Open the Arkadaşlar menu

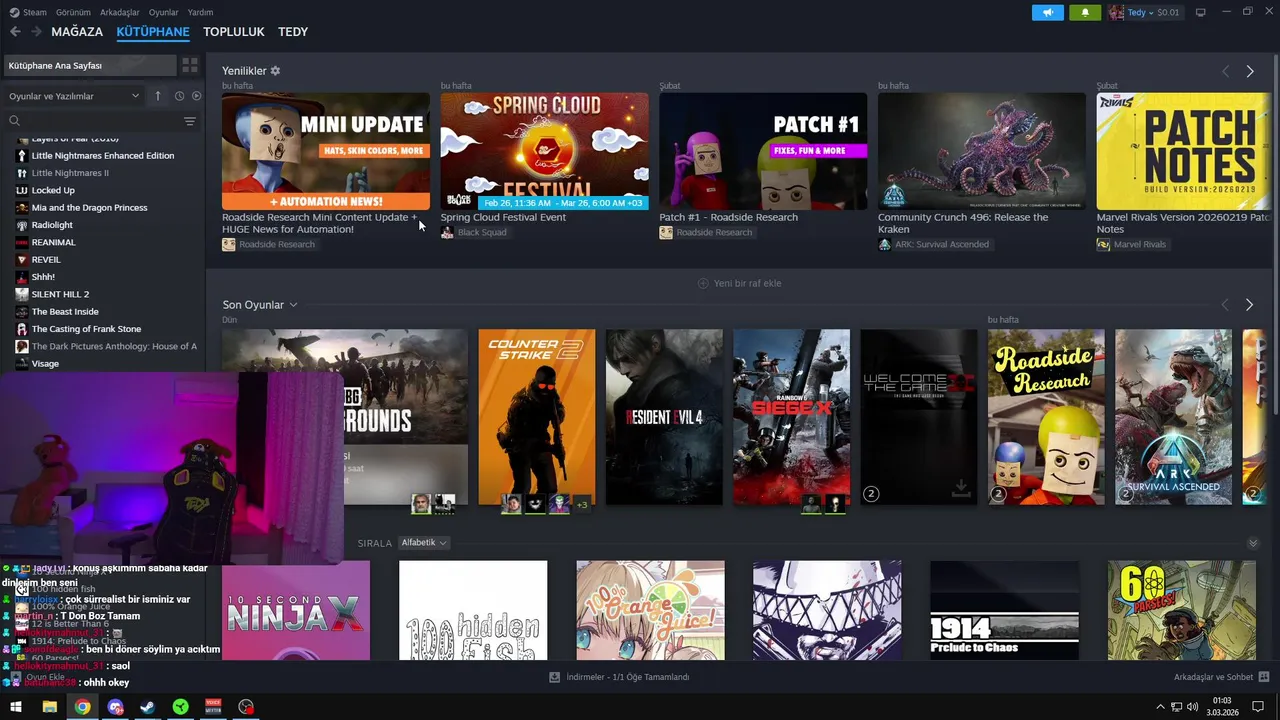[x=120, y=12]
